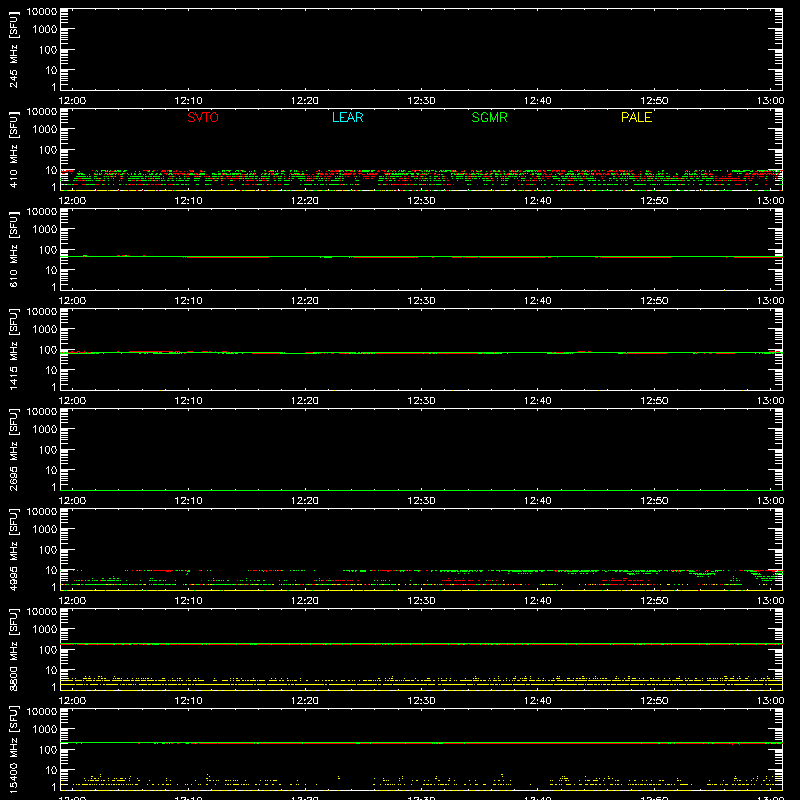Click the 12:30 tick below the 1415 MHz panel

(x=421, y=401)
